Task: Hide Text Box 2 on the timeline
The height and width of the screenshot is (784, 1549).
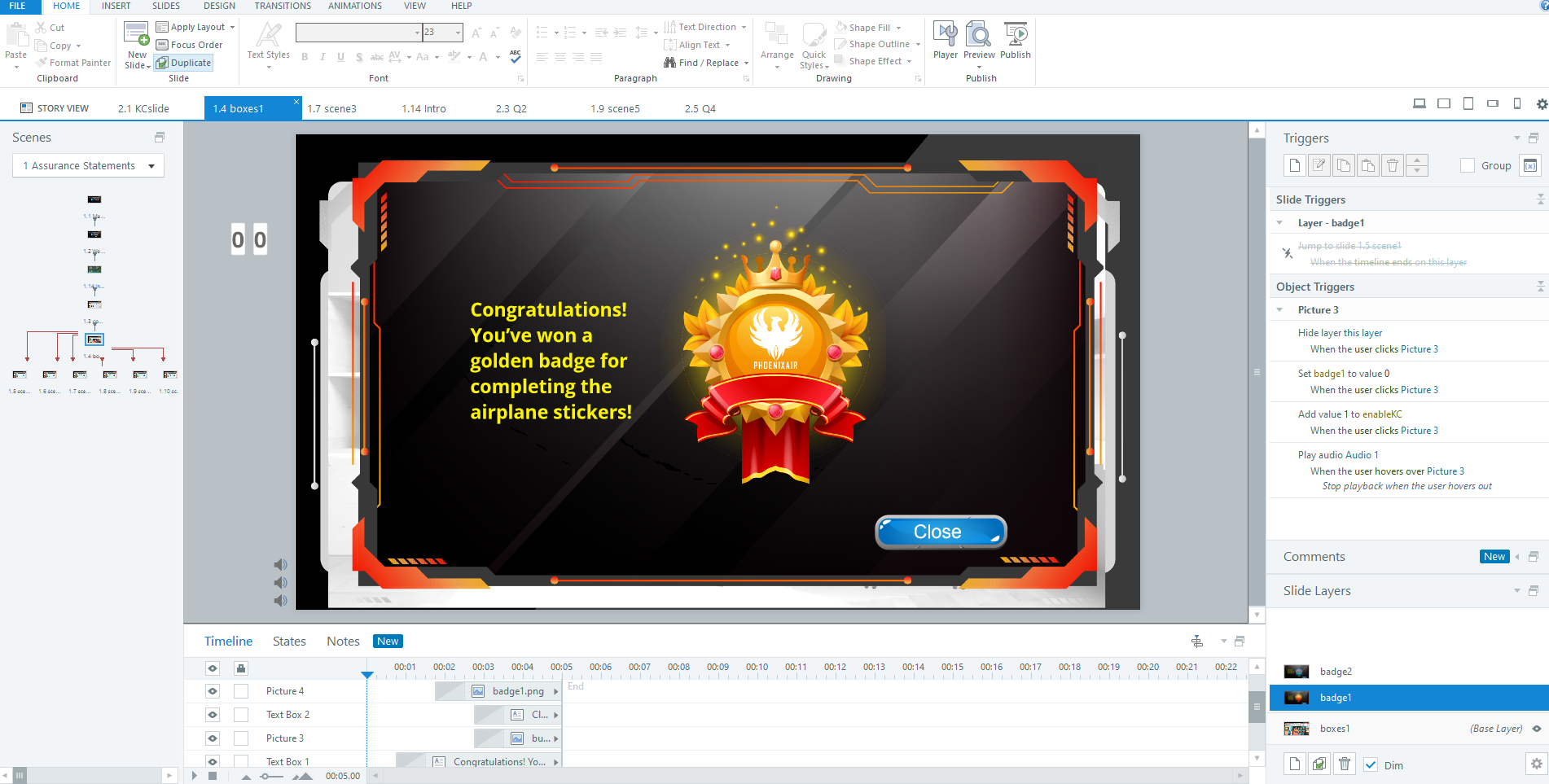Action: [x=213, y=715]
